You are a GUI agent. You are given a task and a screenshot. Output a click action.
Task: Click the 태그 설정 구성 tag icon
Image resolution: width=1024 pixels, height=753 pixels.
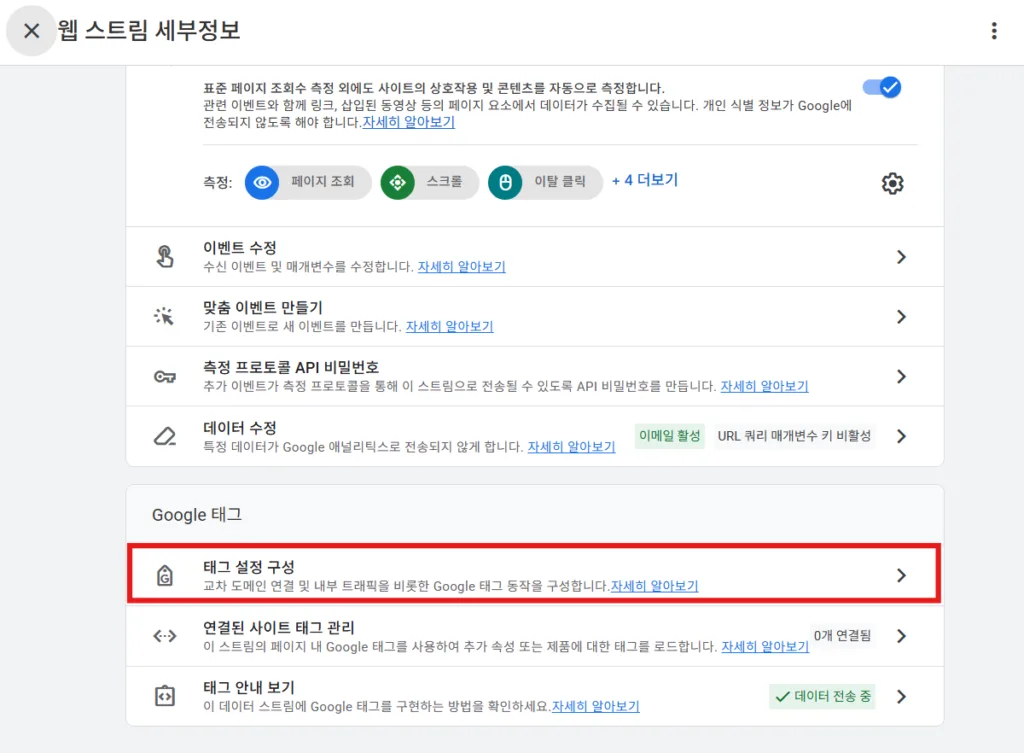(x=165, y=575)
